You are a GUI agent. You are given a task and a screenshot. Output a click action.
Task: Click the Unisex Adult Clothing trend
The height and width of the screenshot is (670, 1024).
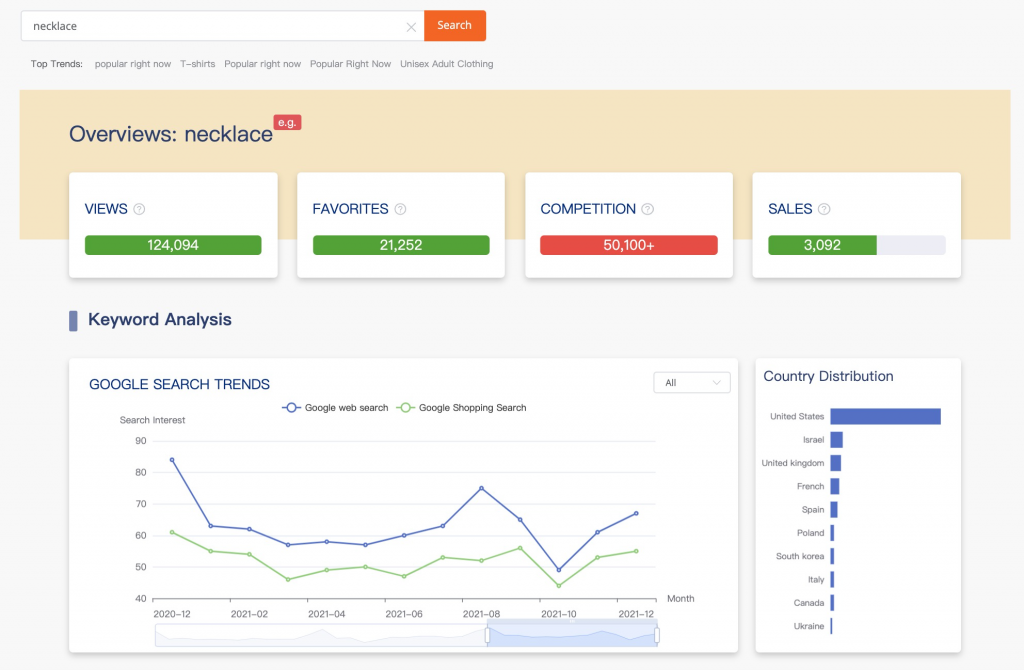coord(447,63)
